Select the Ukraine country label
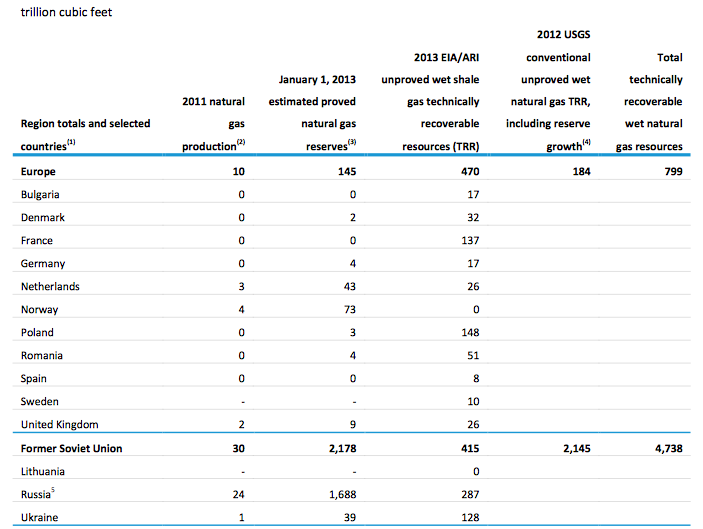 39,517
